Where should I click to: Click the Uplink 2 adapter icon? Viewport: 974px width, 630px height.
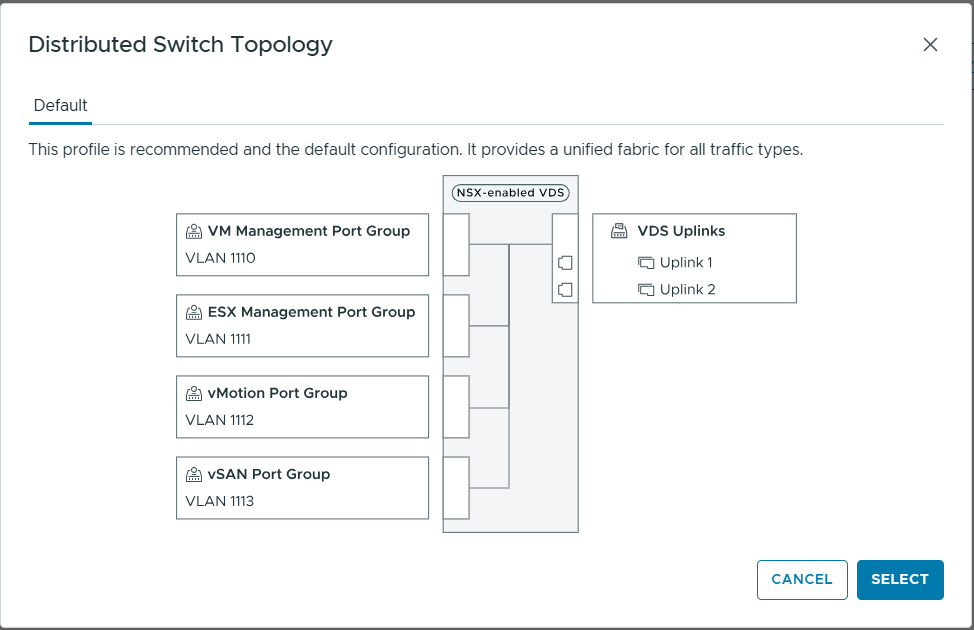pyautogui.click(x=645, y=290)
